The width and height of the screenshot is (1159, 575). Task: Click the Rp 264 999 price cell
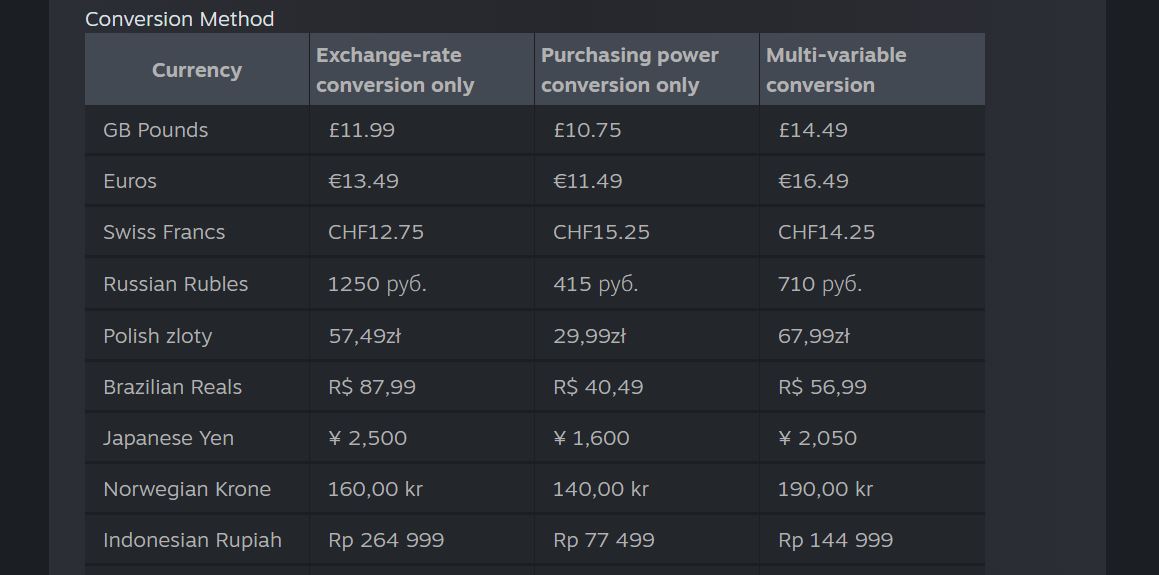point(386,540)
